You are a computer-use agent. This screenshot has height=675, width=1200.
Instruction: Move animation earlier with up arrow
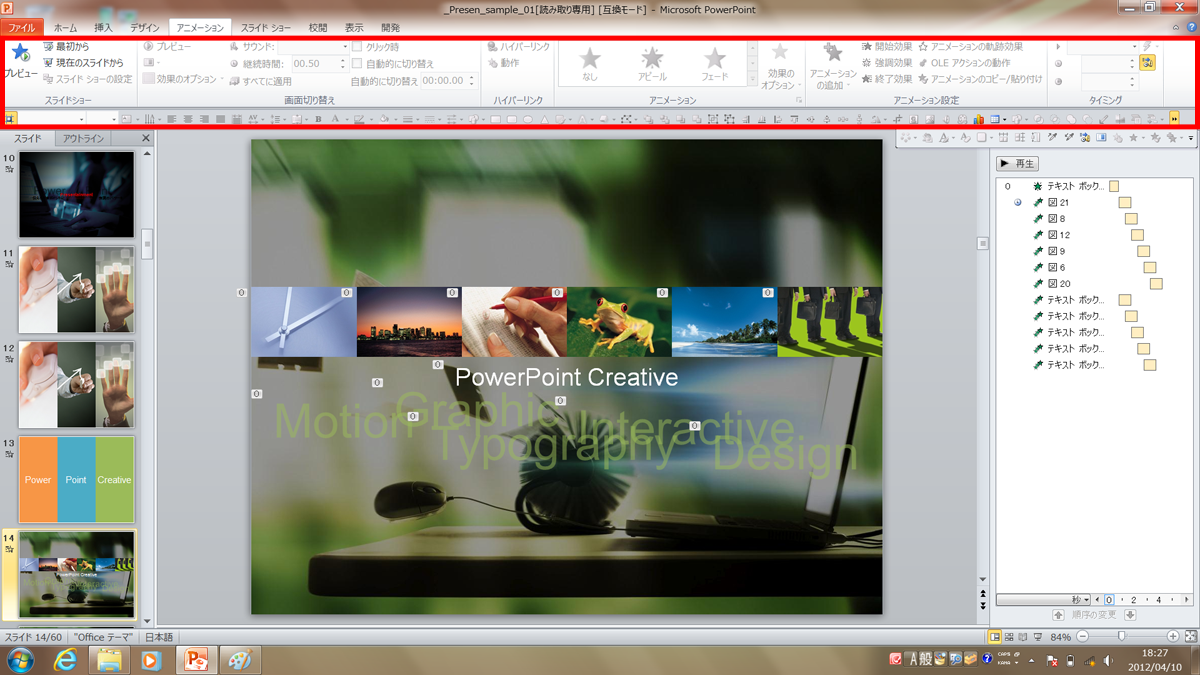(x=1059, y=615)
